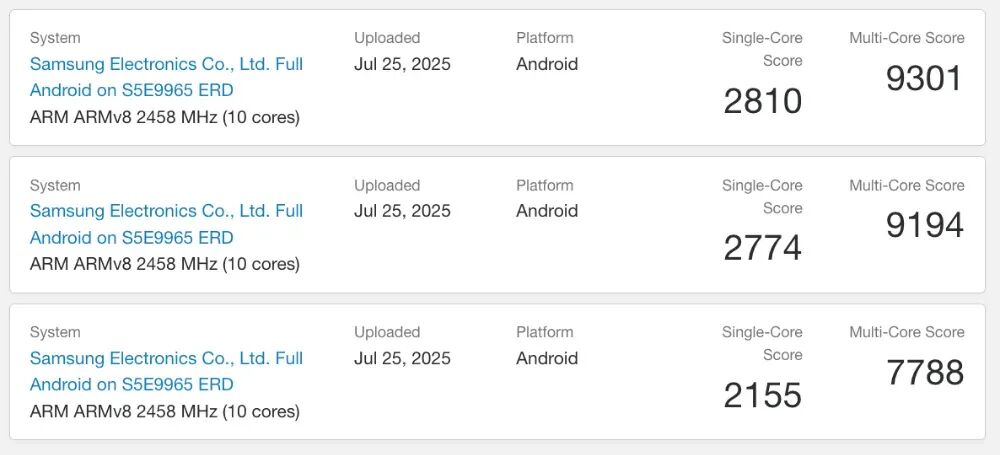Click Android platform in the 9194 result
Image resolution: width=1000 pixels, height=455 pixels.
[547, 211]
